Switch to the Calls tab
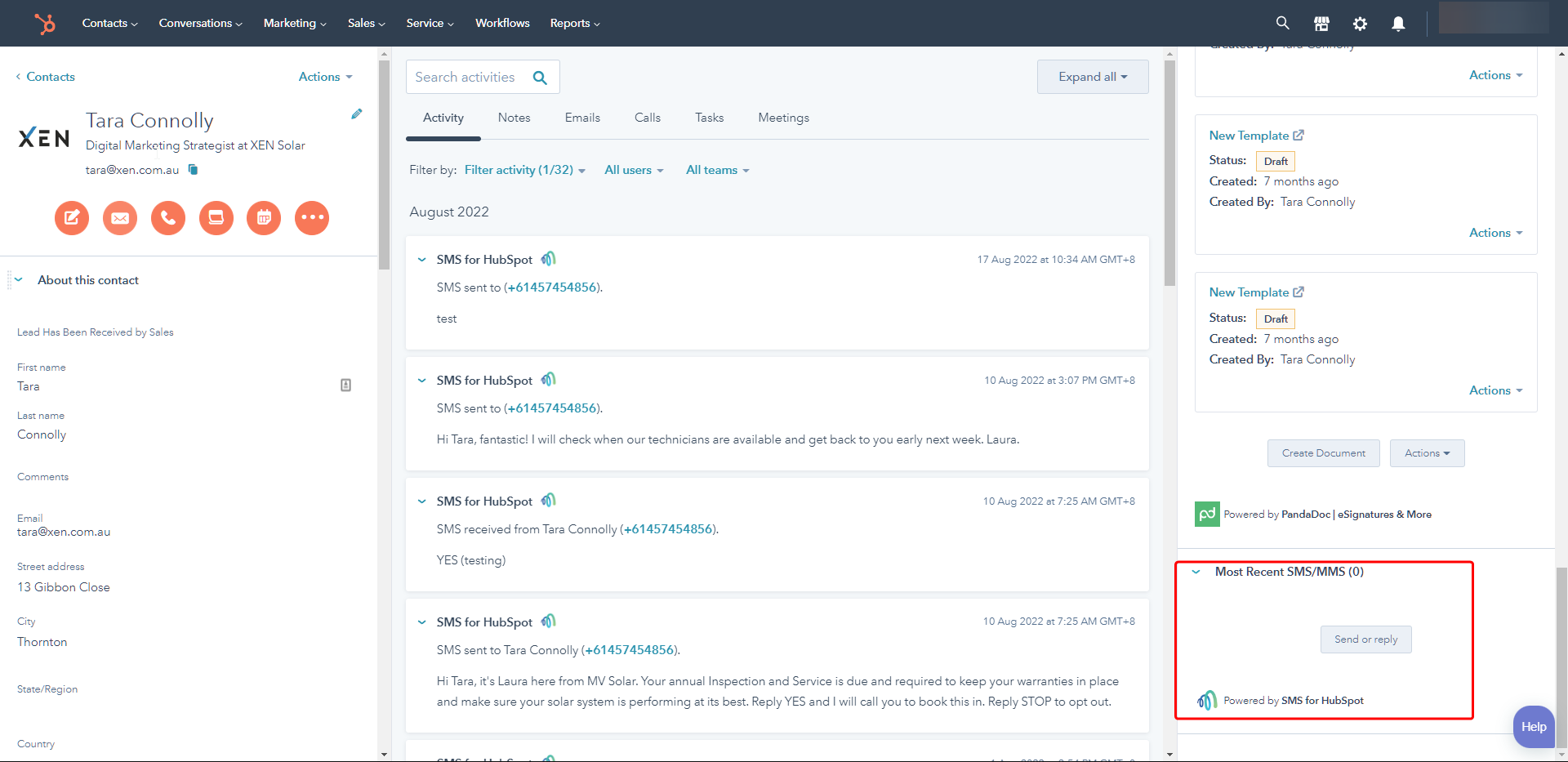The width and height of the screenshot is (1568, 762). pos(648,118)
